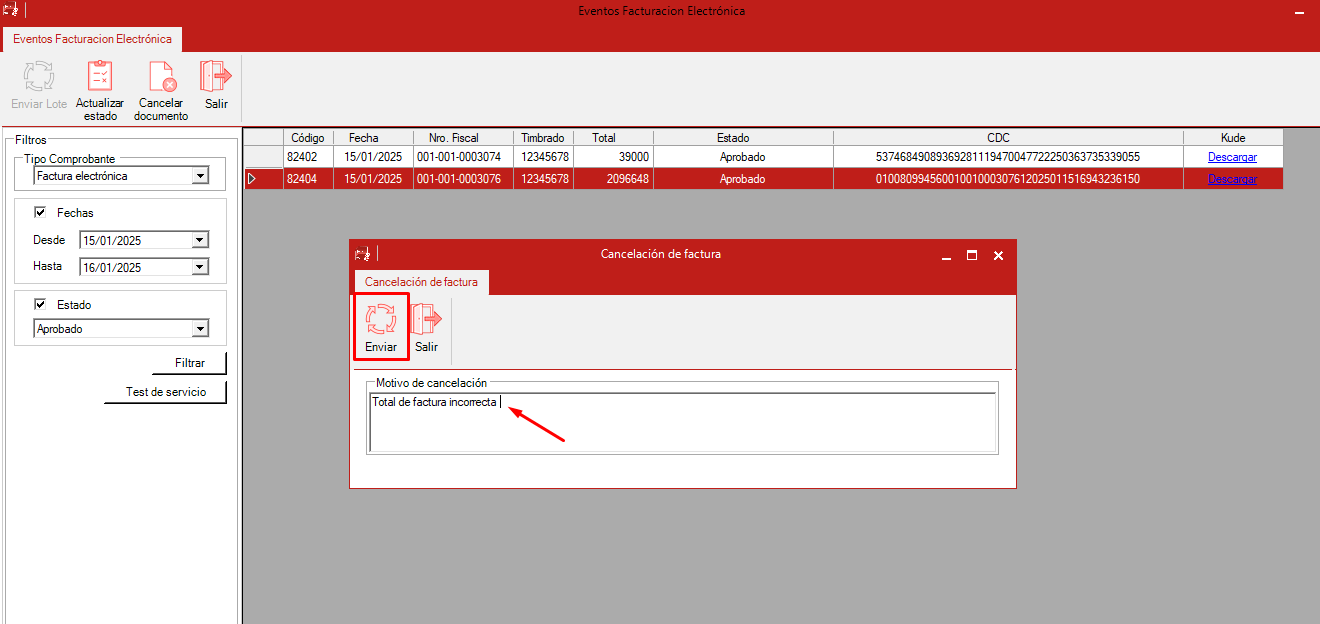The image size is (1320, 624).
Task: Select the Eventos Facturacion Electrónica tab
Action: tap(92, 39)
